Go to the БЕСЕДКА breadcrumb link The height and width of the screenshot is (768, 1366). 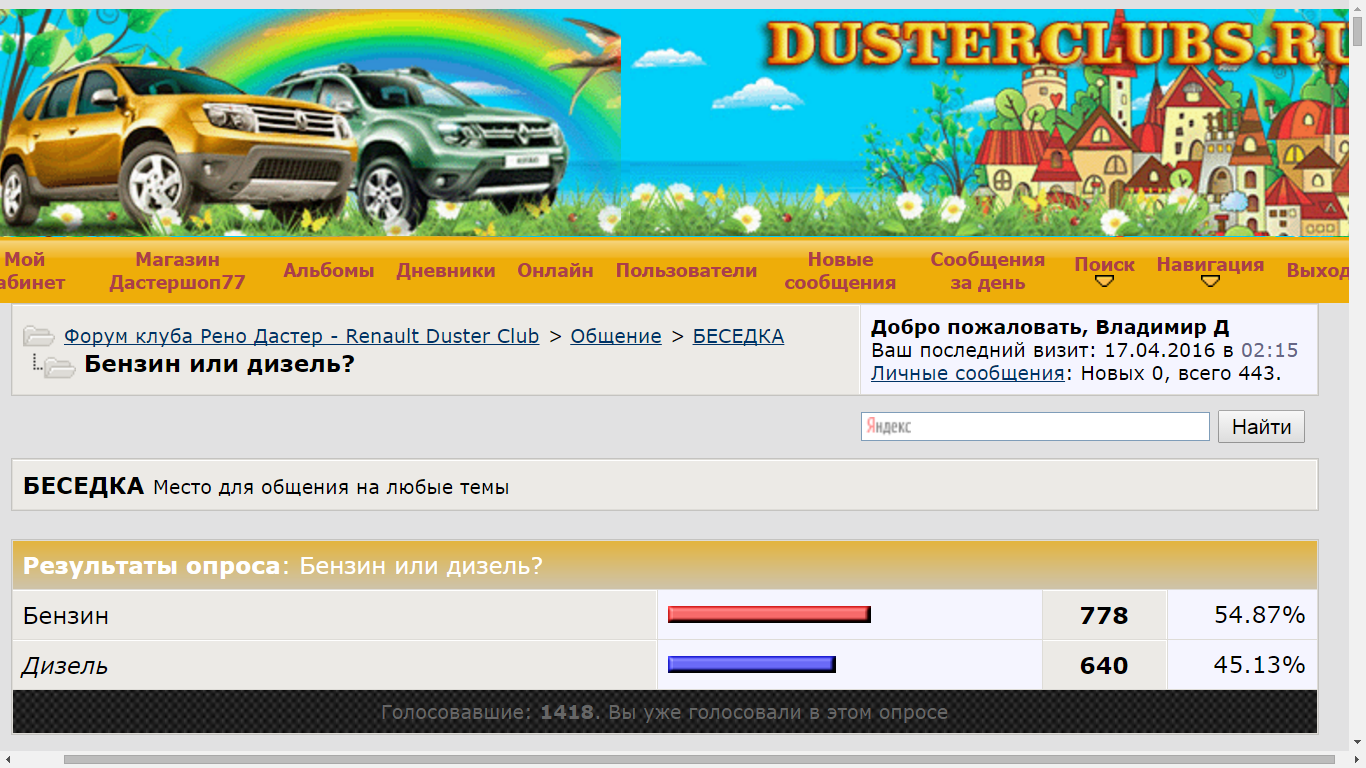pyautogui.click(x=738, y=336)
